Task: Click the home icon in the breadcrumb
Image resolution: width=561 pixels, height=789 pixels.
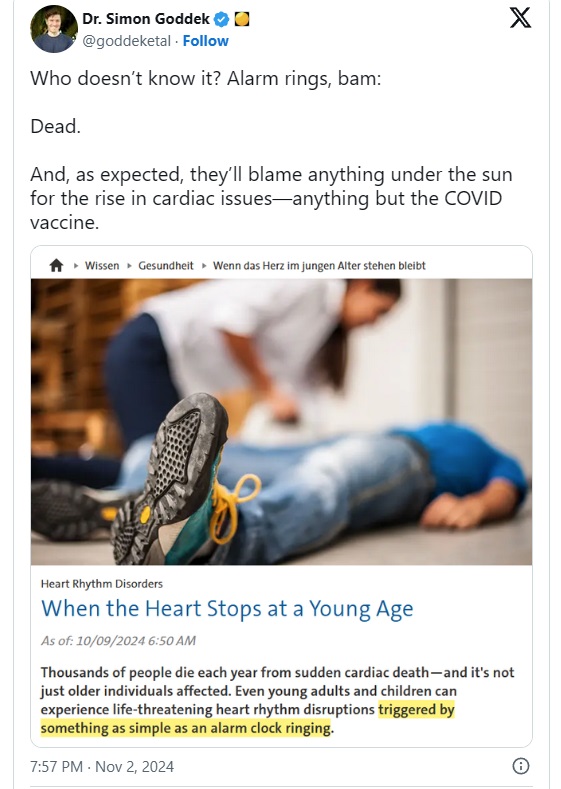Action: tap(56, 265)
